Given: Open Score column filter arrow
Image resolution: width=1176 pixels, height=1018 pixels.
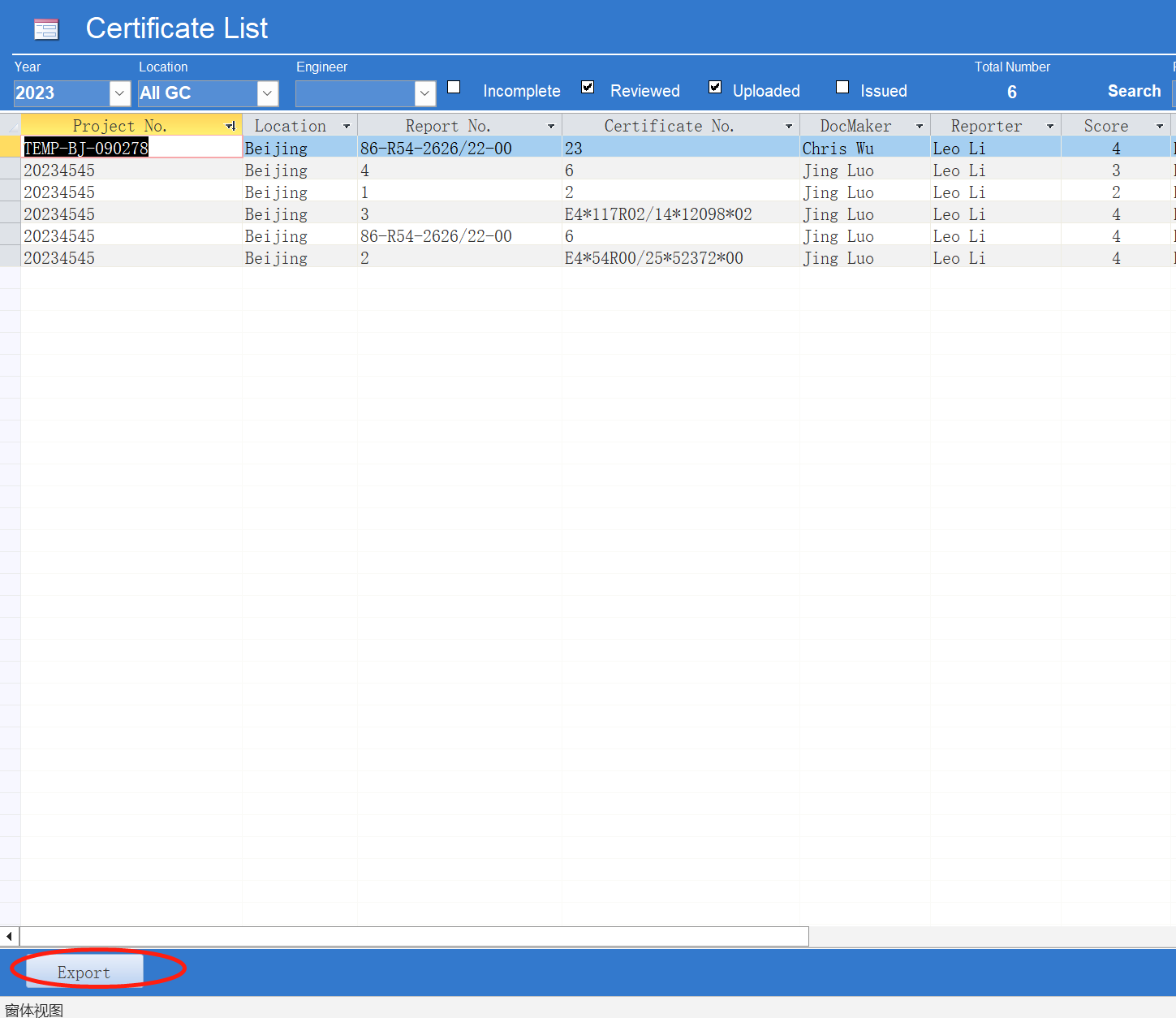Looking at the screenshot, I should point(1160,126).
